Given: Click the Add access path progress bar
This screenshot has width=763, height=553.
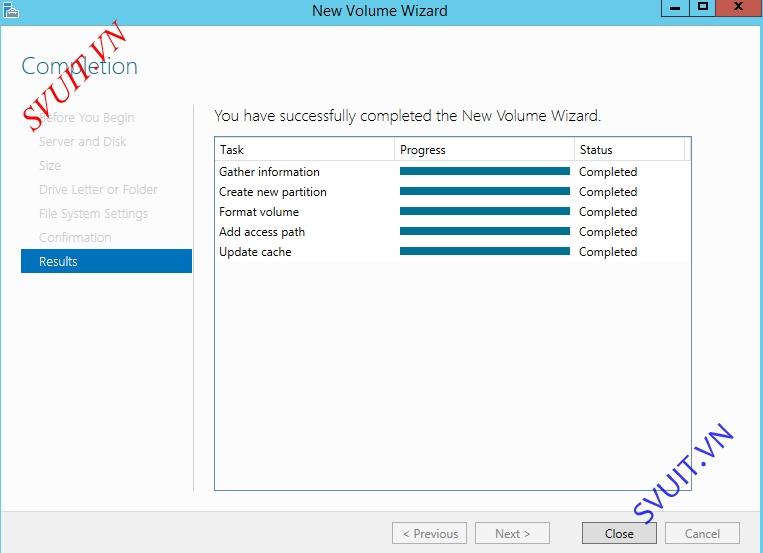Looking at the screenshot, I should coord(485,231).
